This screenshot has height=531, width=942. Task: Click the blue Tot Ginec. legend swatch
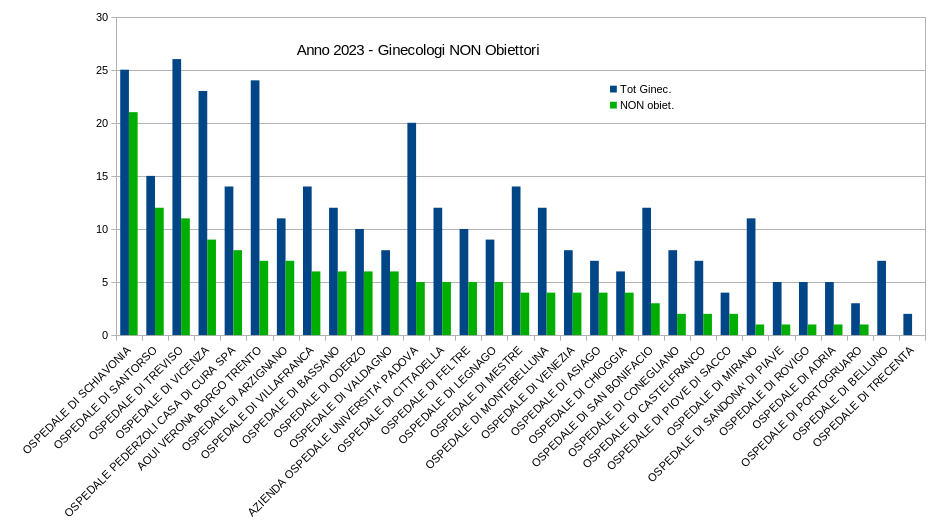pos(613,89)
